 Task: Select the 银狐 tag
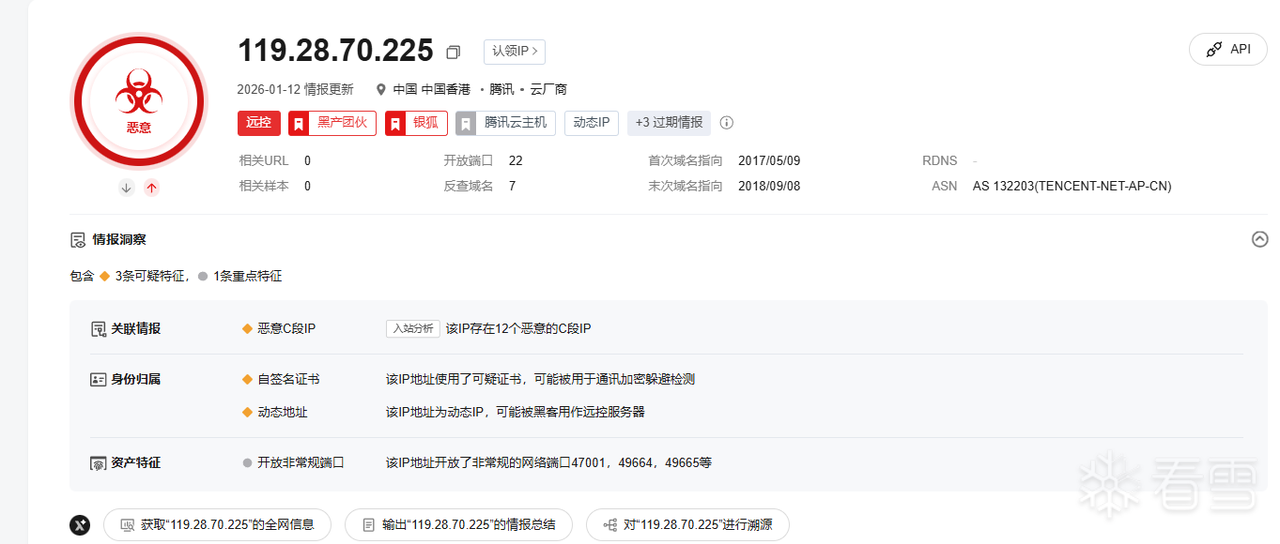click(416, 123)
